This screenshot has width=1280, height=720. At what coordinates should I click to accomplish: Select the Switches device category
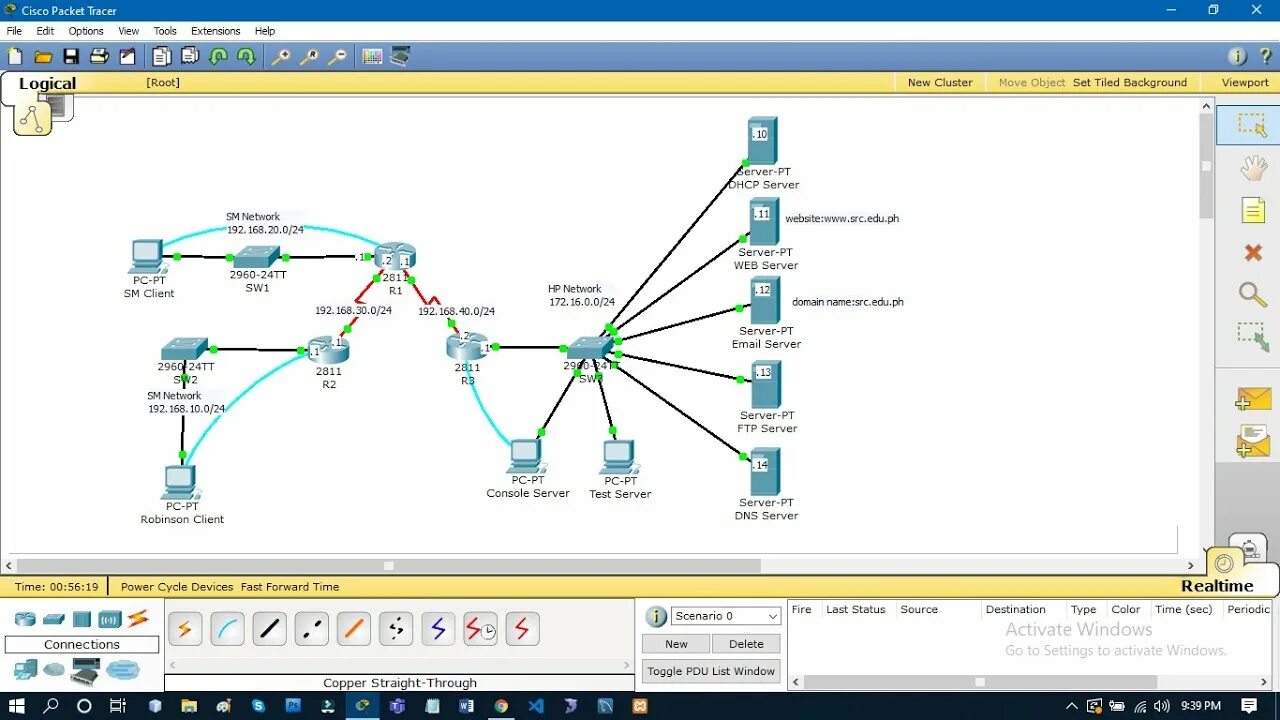(54, 620)
